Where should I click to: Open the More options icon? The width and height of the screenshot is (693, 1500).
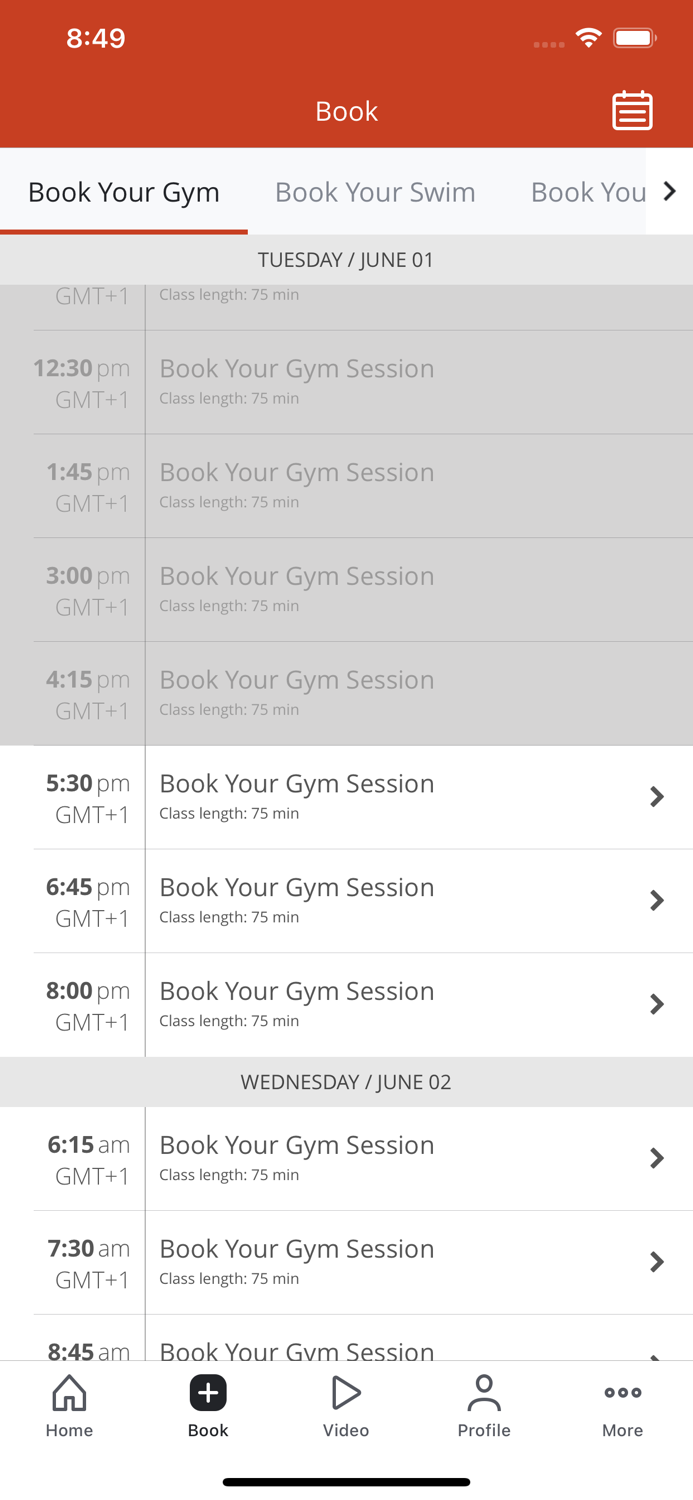coord(622,1391)
